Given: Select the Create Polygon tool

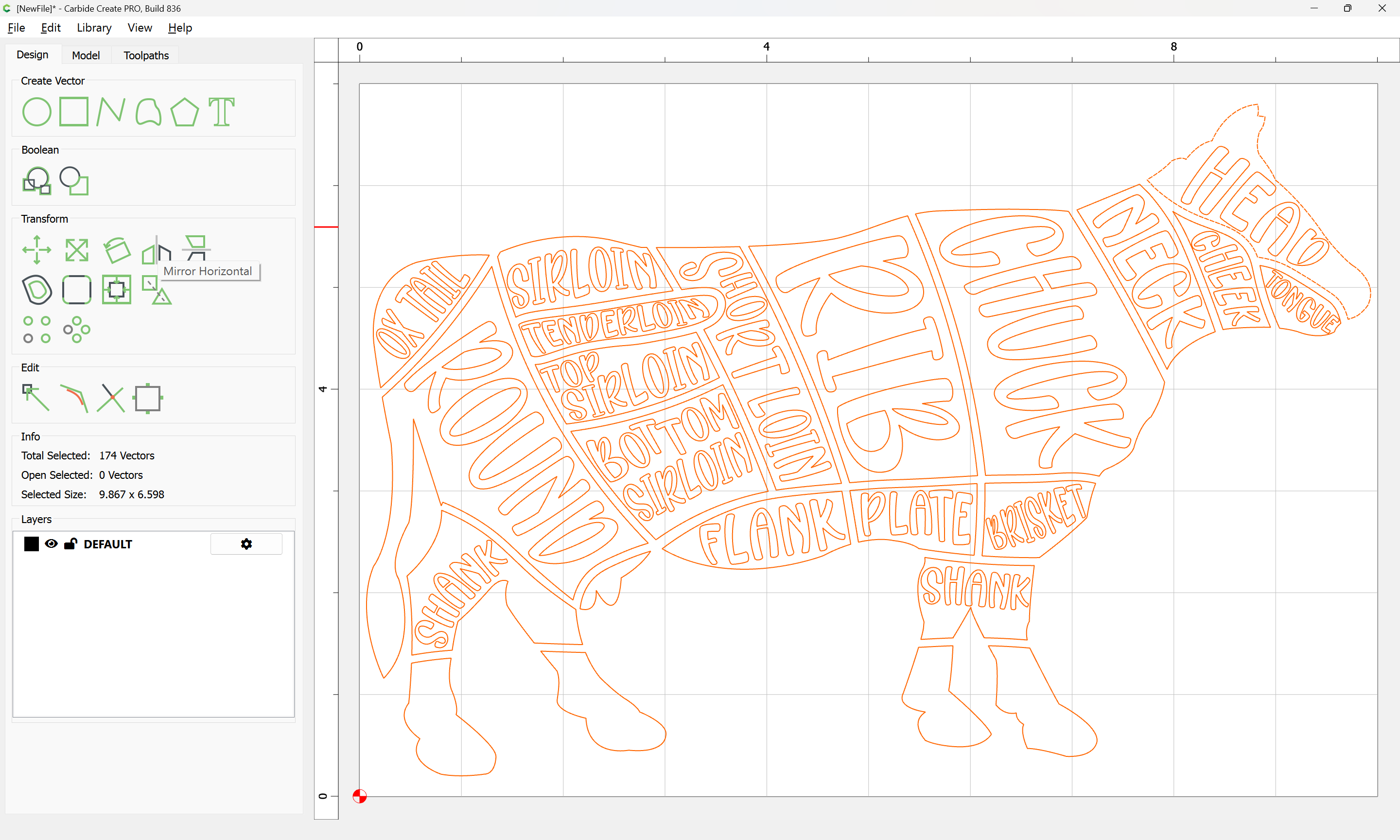Looking at the screenshot, I should point(184,111).
